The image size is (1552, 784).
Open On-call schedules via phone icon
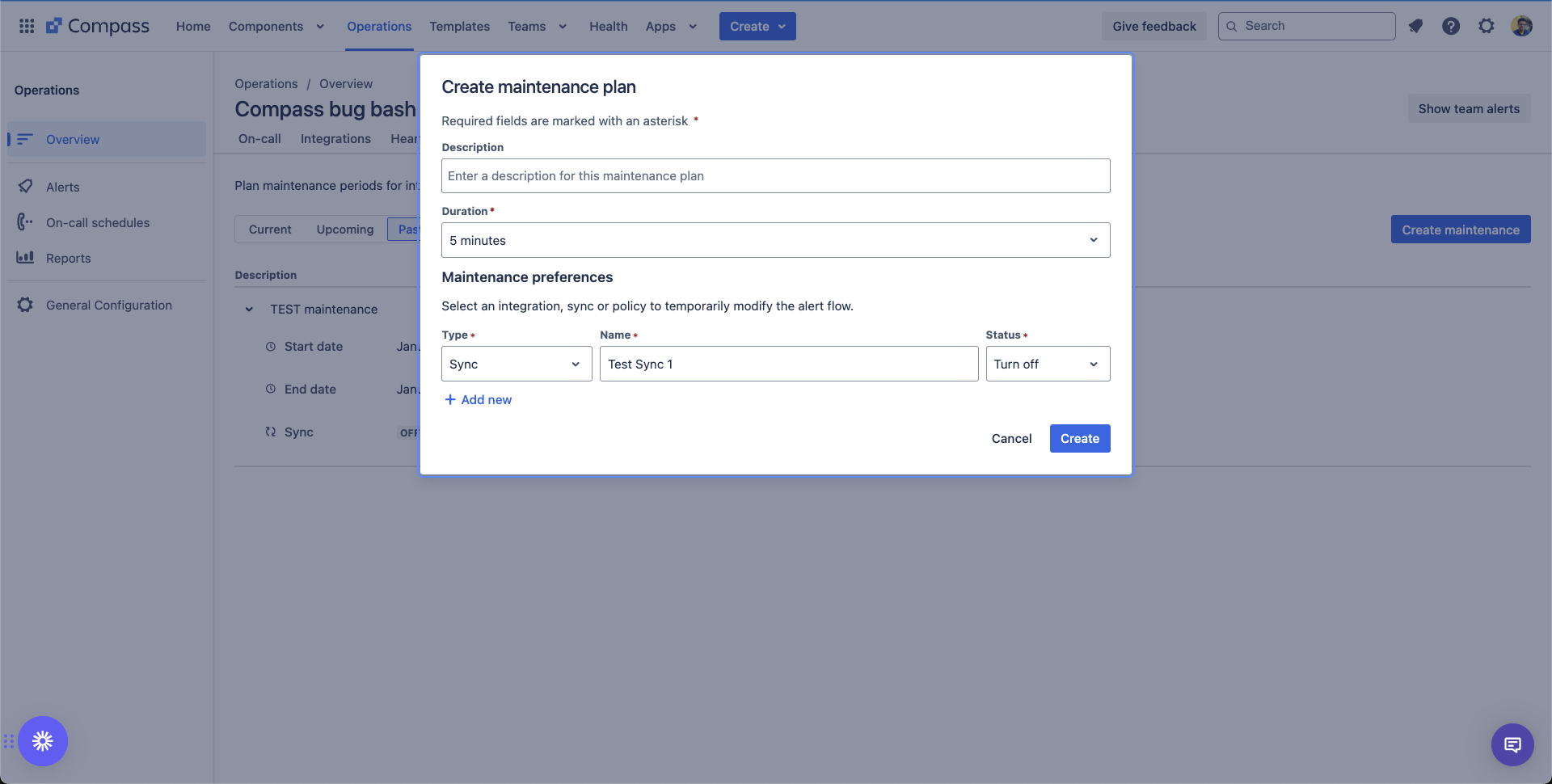click(24, 222)
